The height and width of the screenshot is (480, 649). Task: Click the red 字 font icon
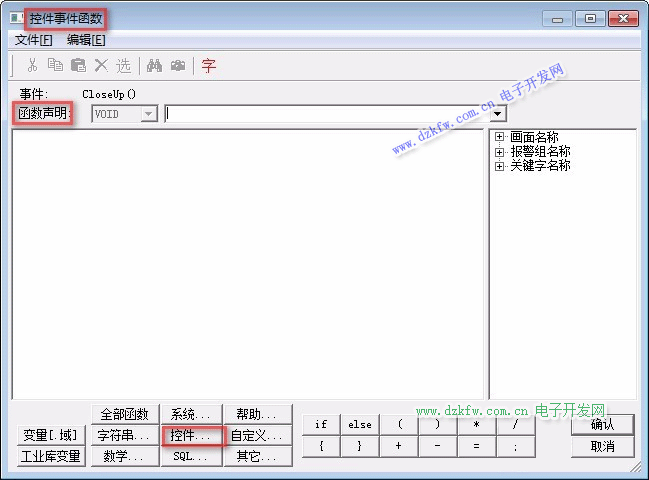(x=209, y=66)
